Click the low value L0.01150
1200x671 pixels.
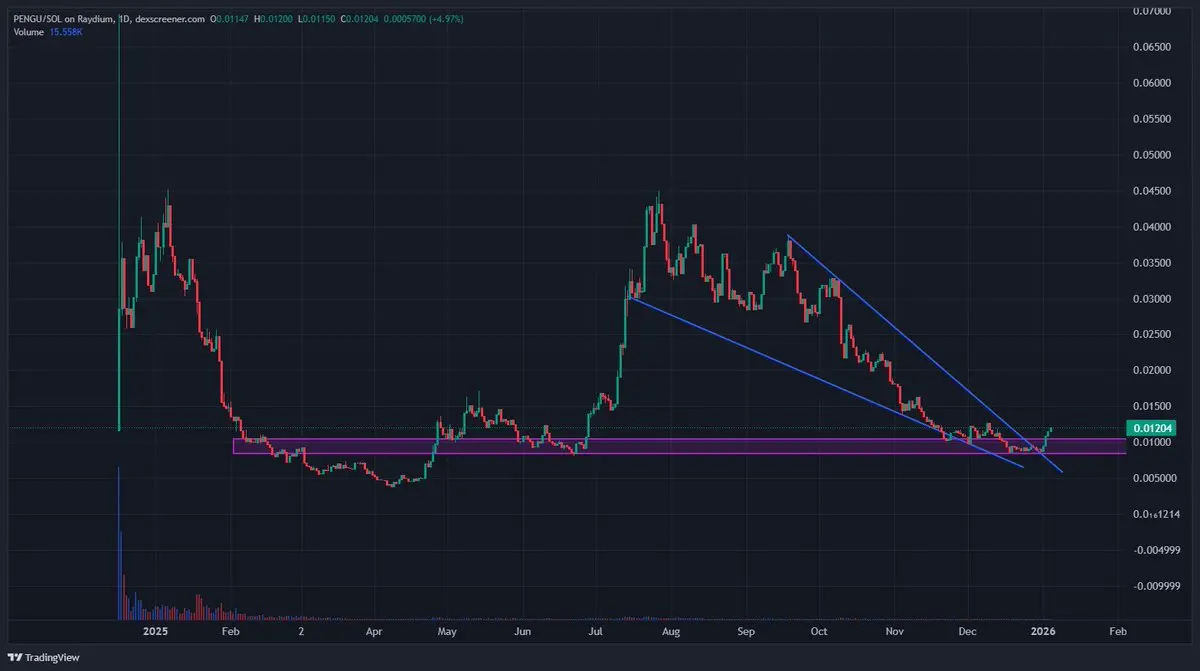click(x=317, y=18)
